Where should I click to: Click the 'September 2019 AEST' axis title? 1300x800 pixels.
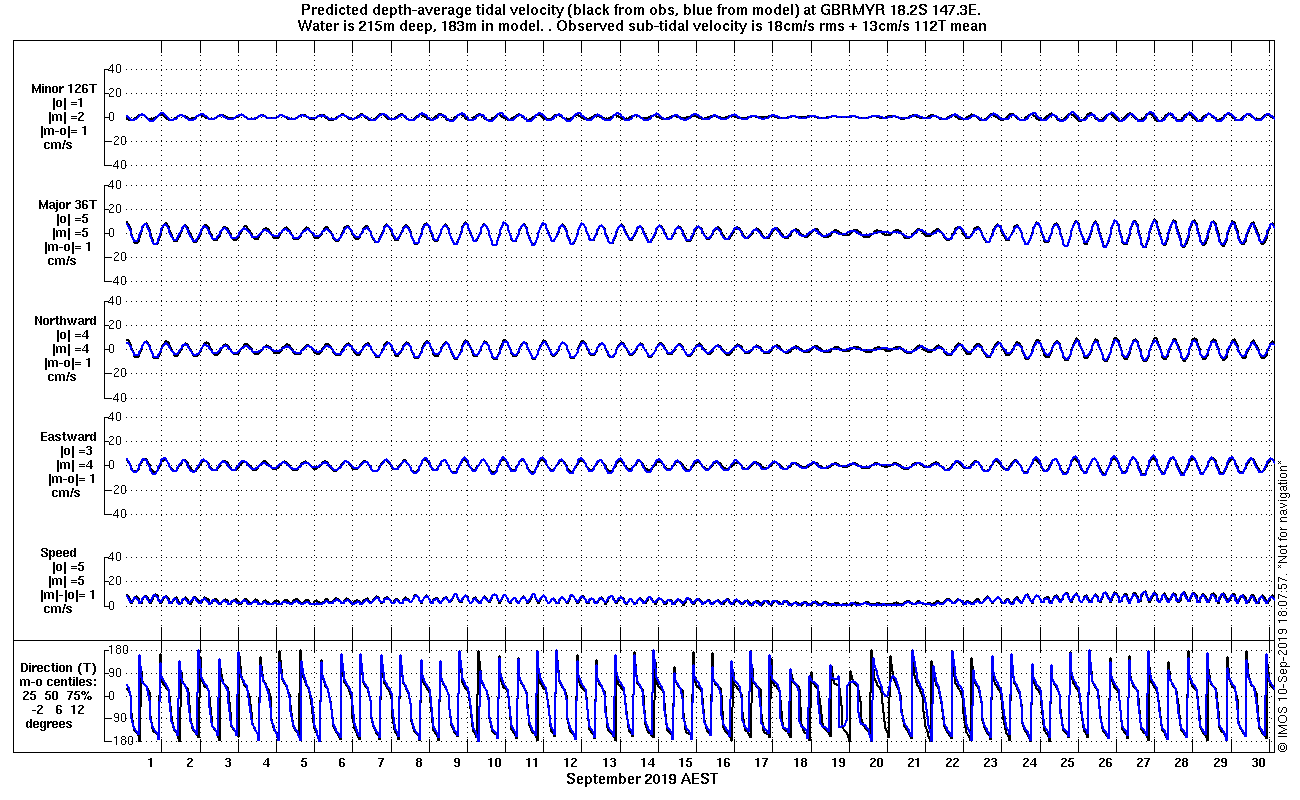pyautogui.click(x=642, y=779)
